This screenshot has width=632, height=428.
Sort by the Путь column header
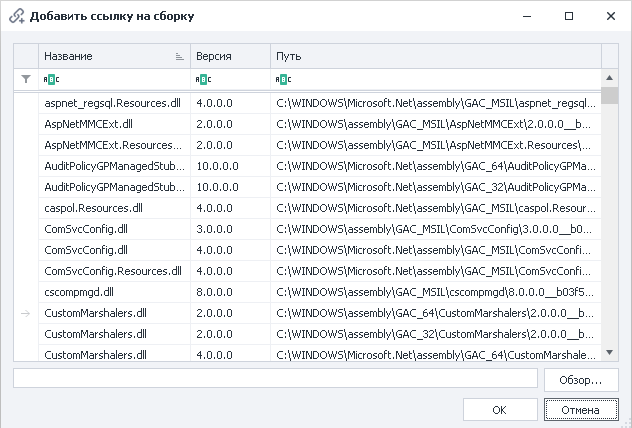[x=435, y=57]
